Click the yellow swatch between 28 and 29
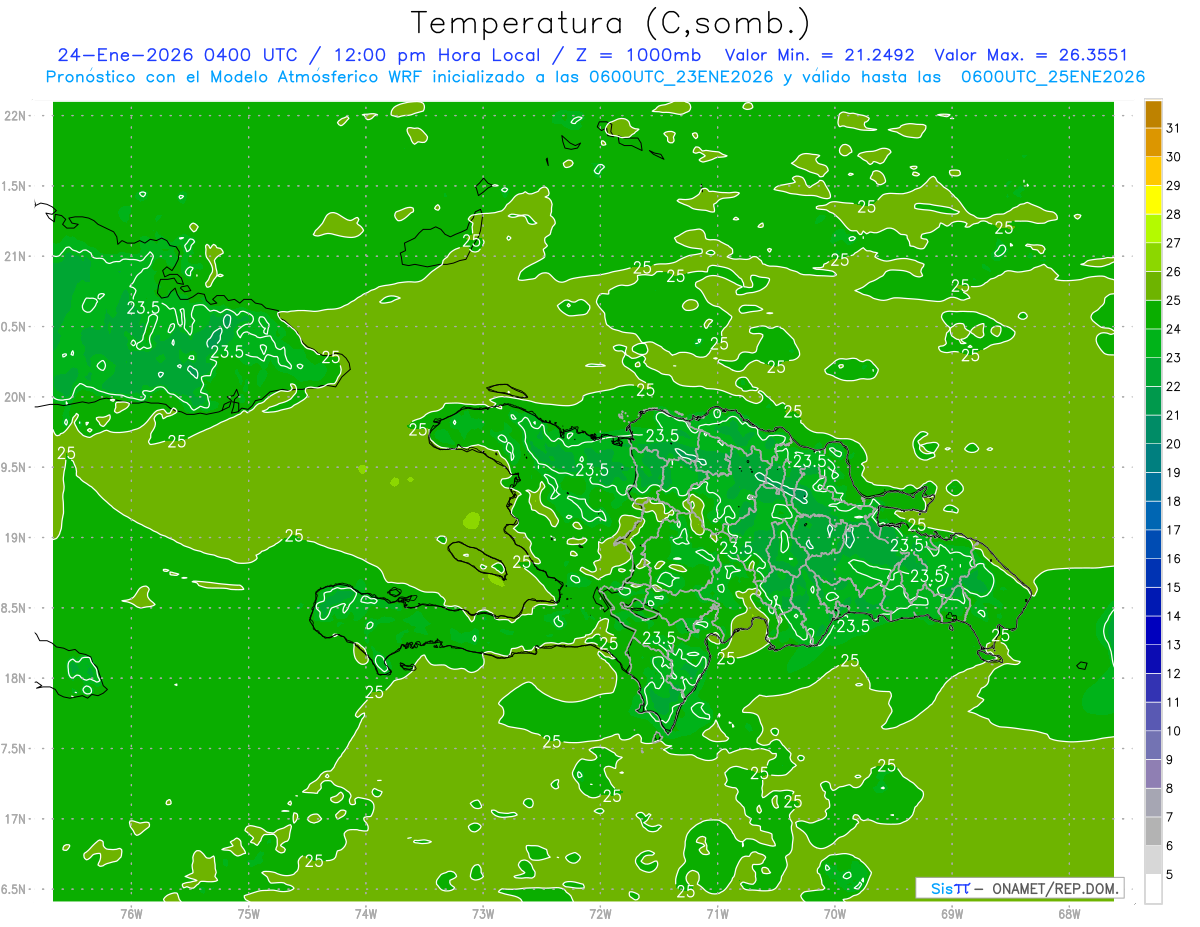Screen dimensions: 1200x927 click(1153, 199)
